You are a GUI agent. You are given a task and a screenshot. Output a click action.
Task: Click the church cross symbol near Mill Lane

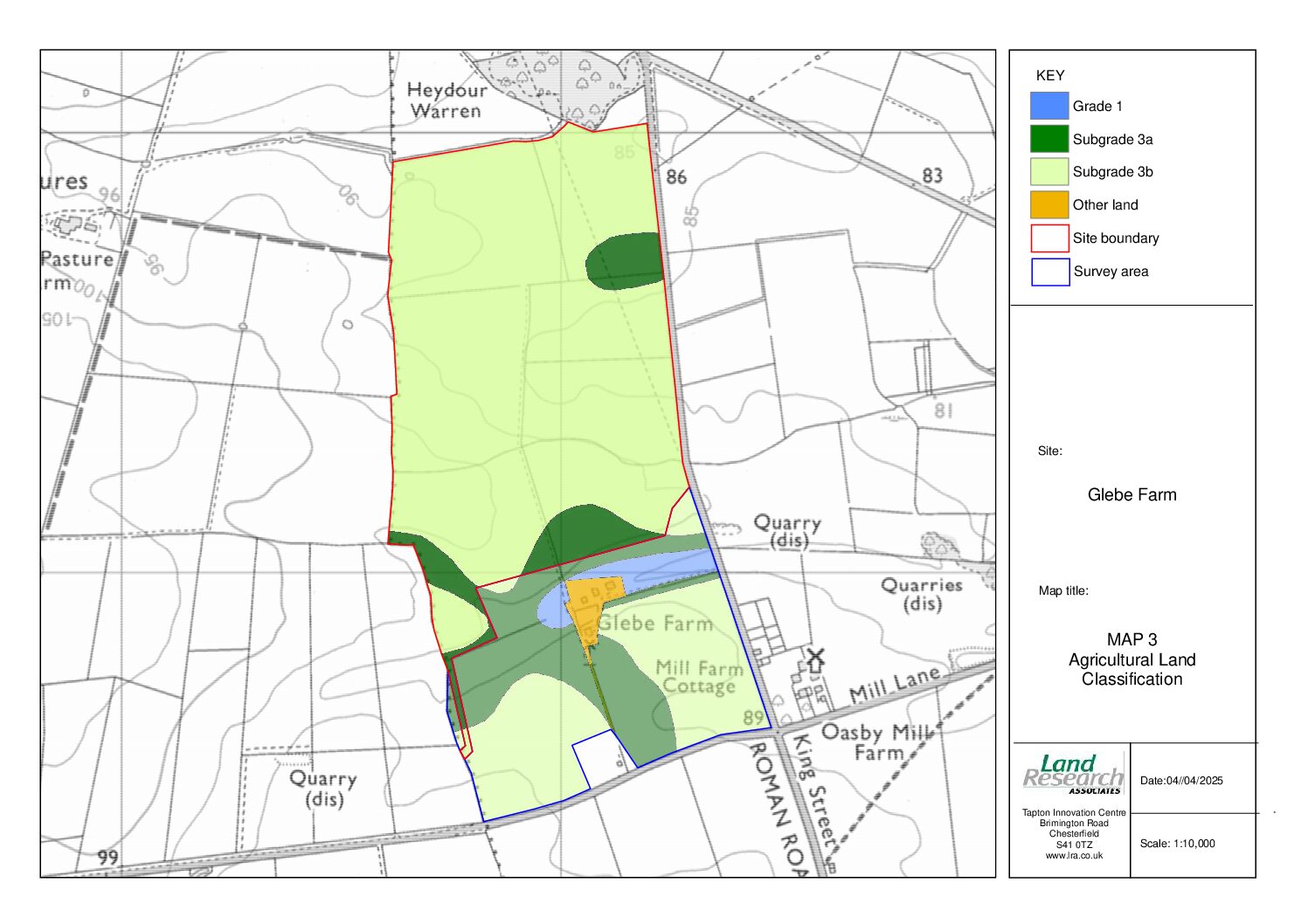tap(816, 656)
